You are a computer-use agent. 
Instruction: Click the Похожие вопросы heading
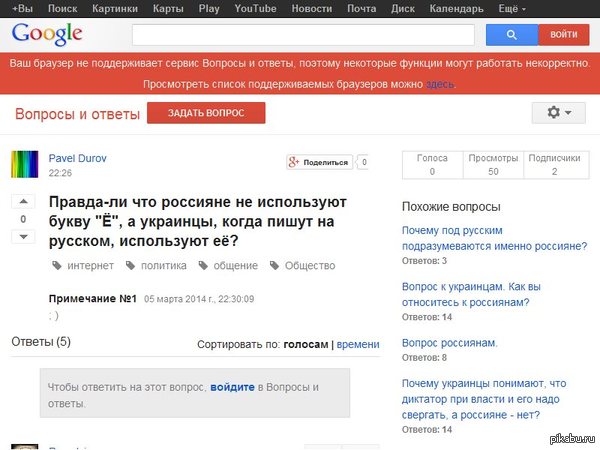451,207
